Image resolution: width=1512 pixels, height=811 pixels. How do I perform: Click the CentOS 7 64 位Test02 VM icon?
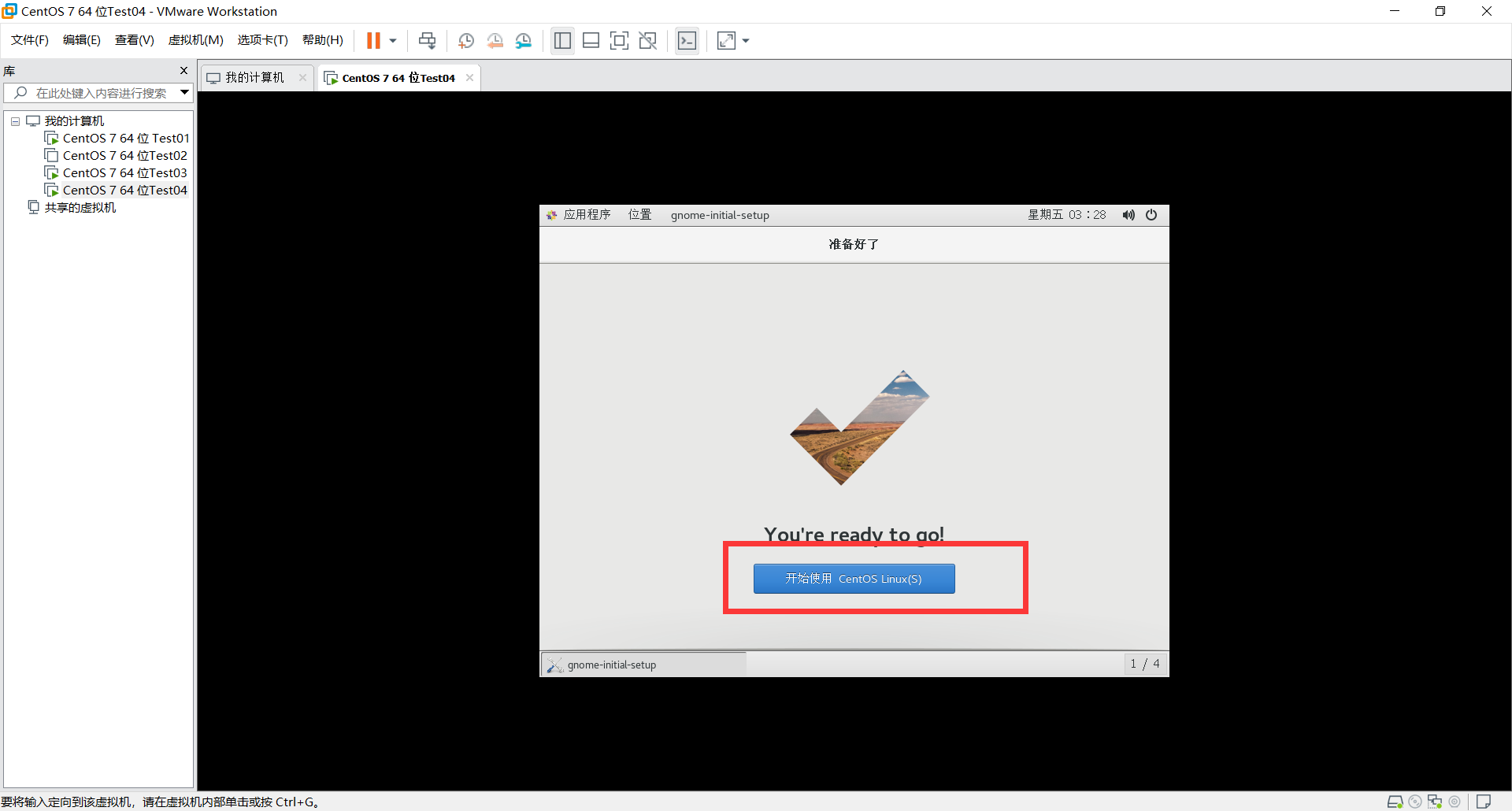[52, 156]
